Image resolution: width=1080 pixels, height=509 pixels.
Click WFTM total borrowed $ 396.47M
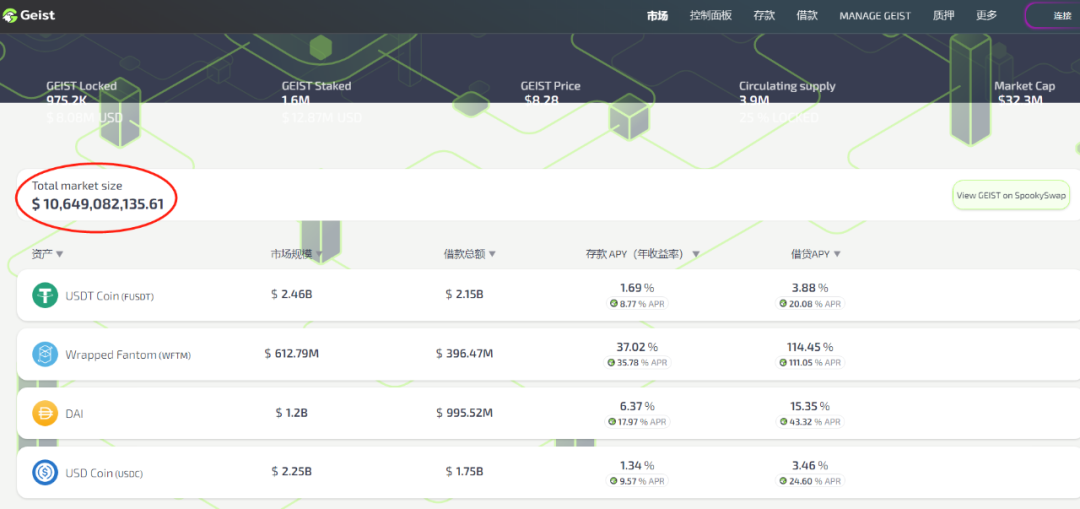pyautogui.click(x=464, y=353)
